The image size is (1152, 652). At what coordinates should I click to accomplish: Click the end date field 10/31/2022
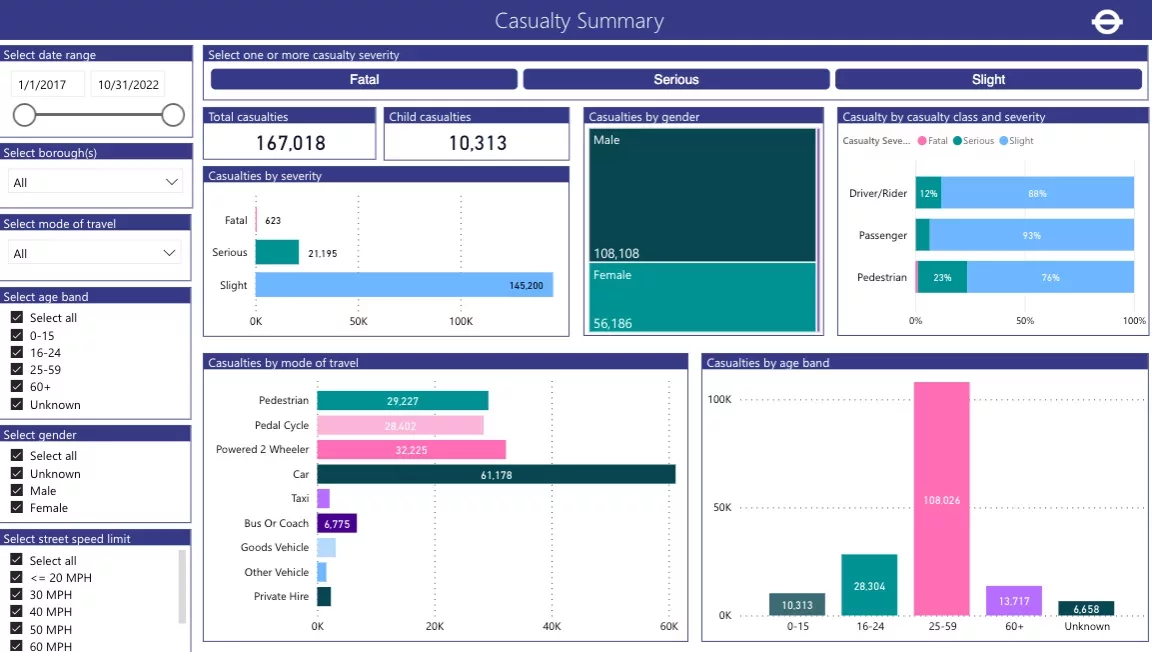(128, 85)
